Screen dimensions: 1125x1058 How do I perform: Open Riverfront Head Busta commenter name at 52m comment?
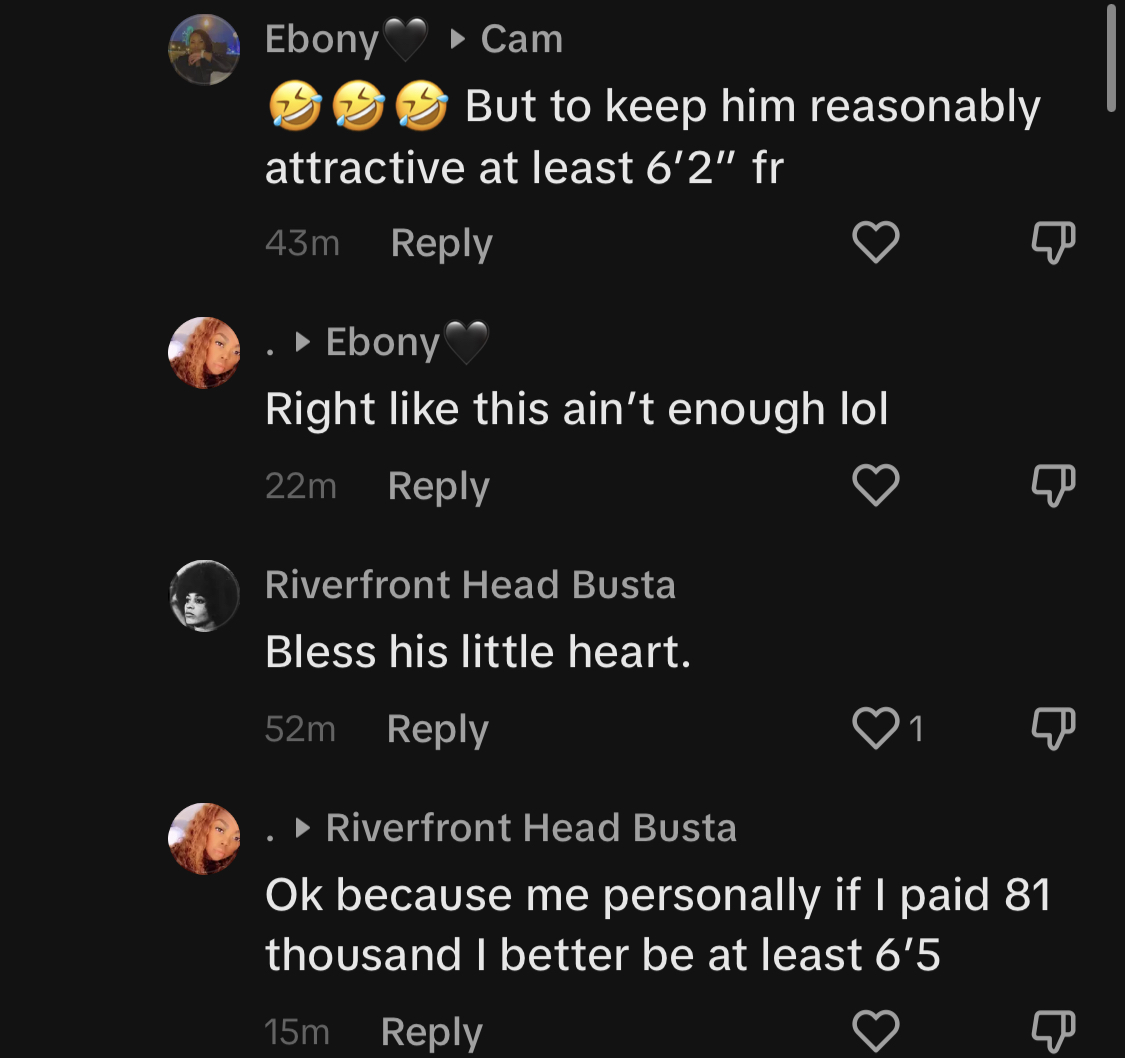470,585
